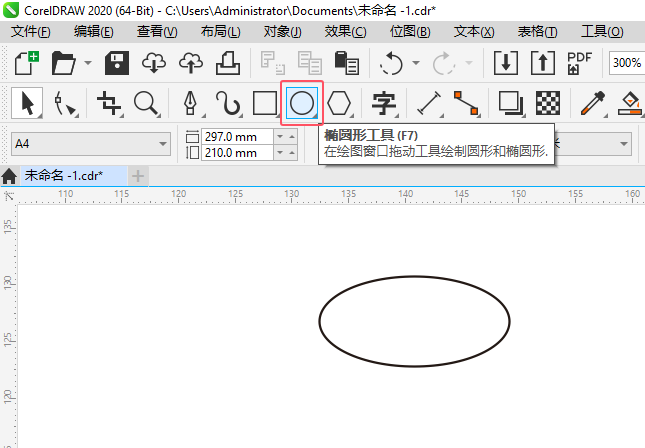This screenshot has height=448, width=645.
Task: Decrease page height with down stepper
Action: point(280,153)
